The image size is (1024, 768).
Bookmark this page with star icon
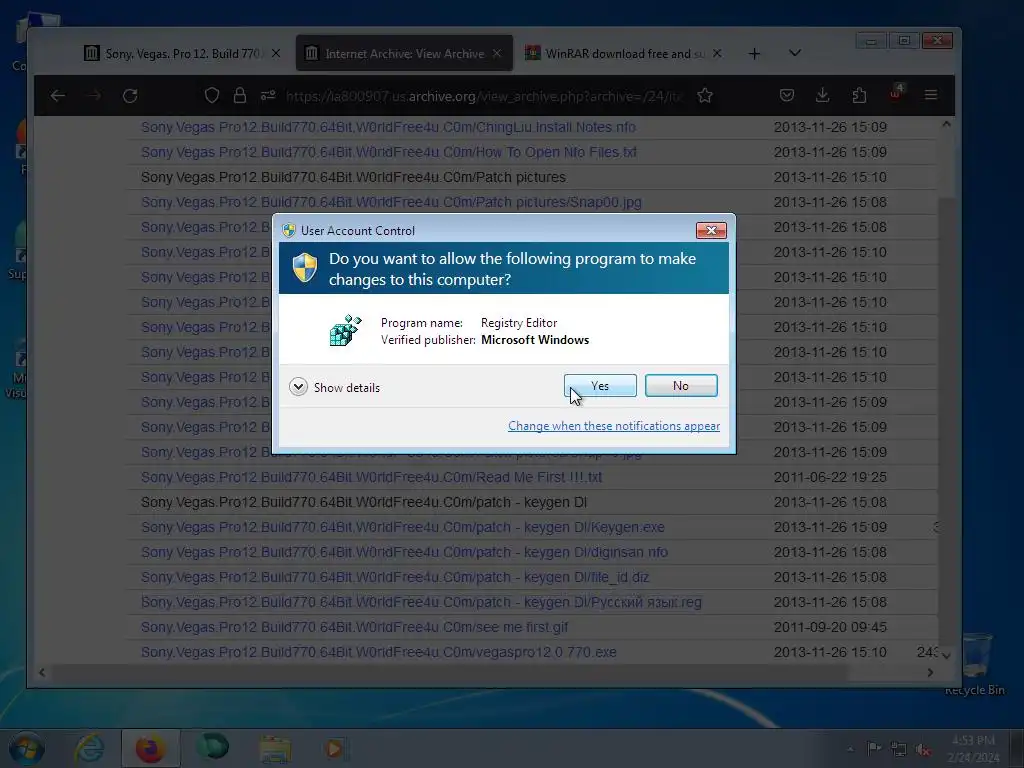click(705, 96)
